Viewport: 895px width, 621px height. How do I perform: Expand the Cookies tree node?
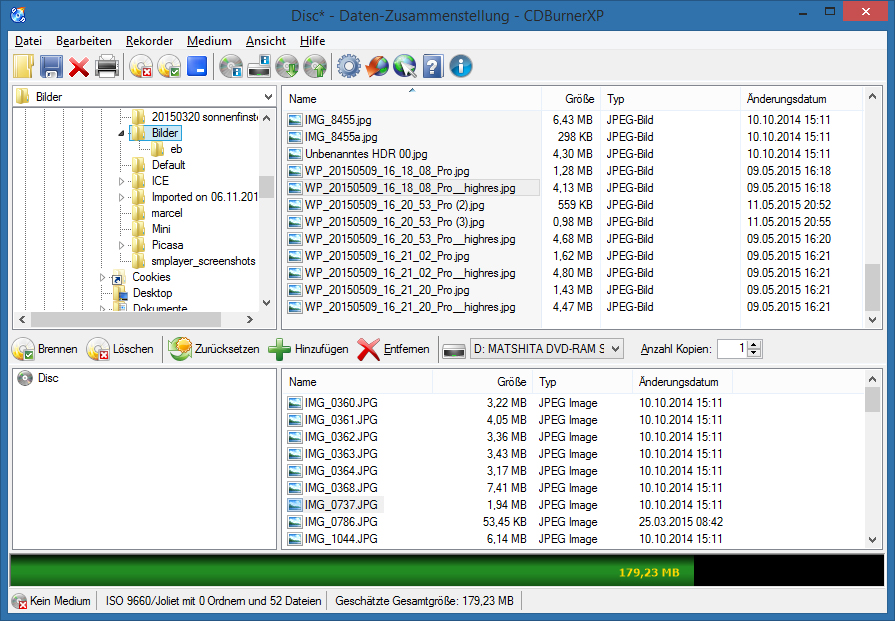(102, 277)
